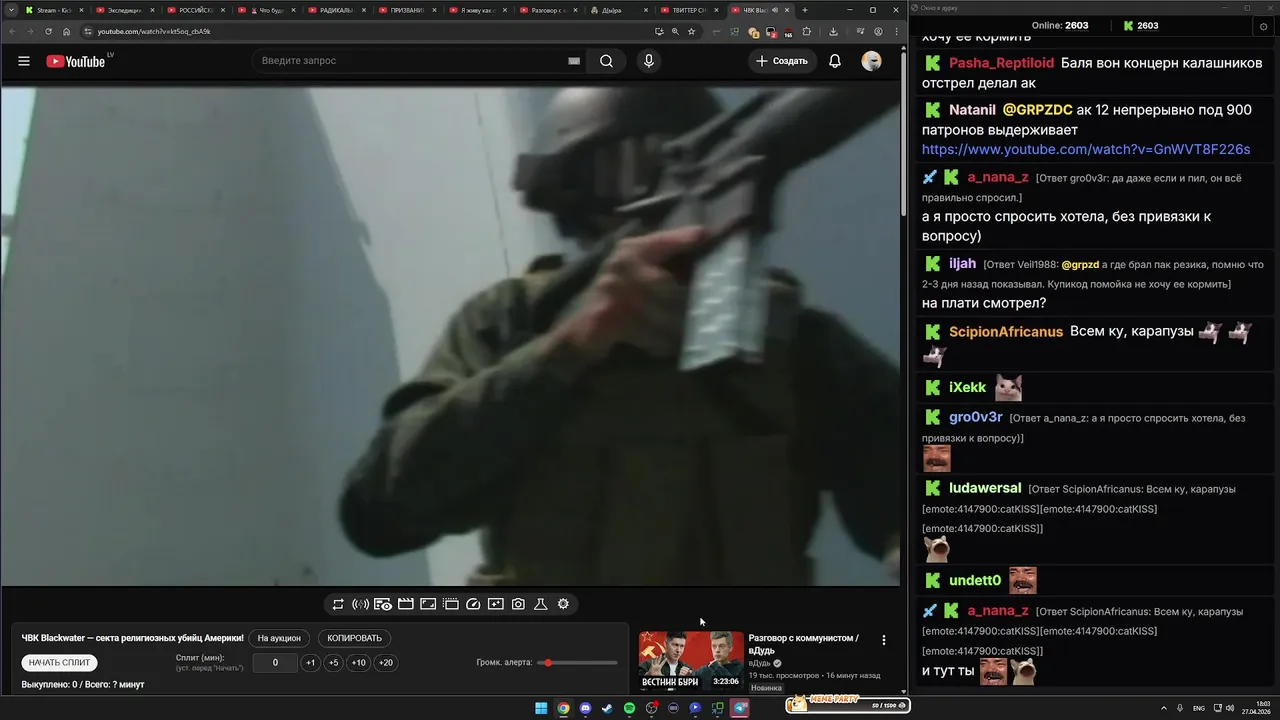Open the YouTube guide hamburger menu
Image resolution: width=1280 pixels, height=720 pixels.
[x=24, y=61]
